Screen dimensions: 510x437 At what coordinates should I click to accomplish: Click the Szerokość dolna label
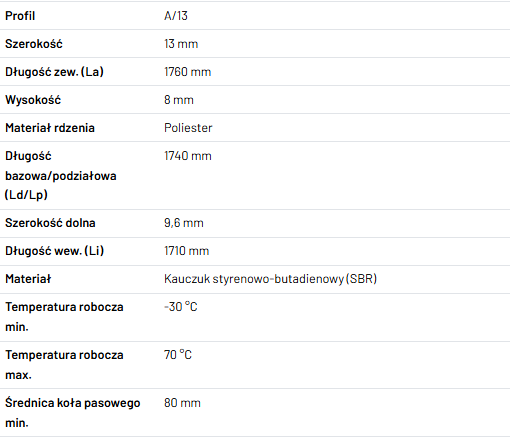coord(50,223)
